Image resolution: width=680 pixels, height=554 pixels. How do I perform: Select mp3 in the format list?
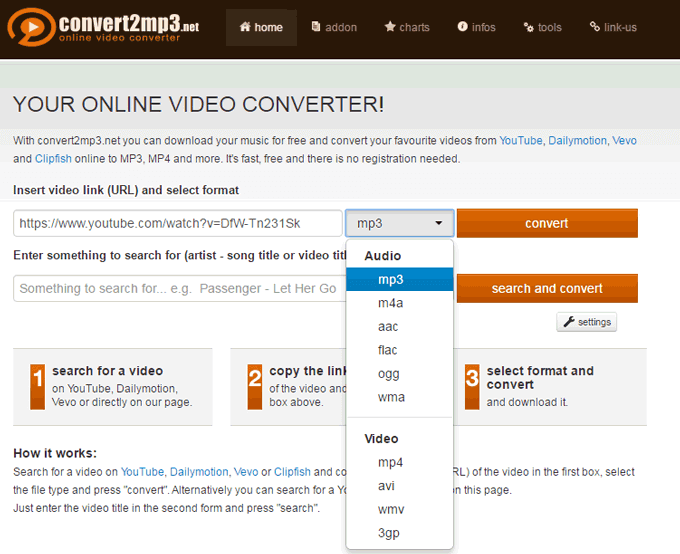click(399, 279)
